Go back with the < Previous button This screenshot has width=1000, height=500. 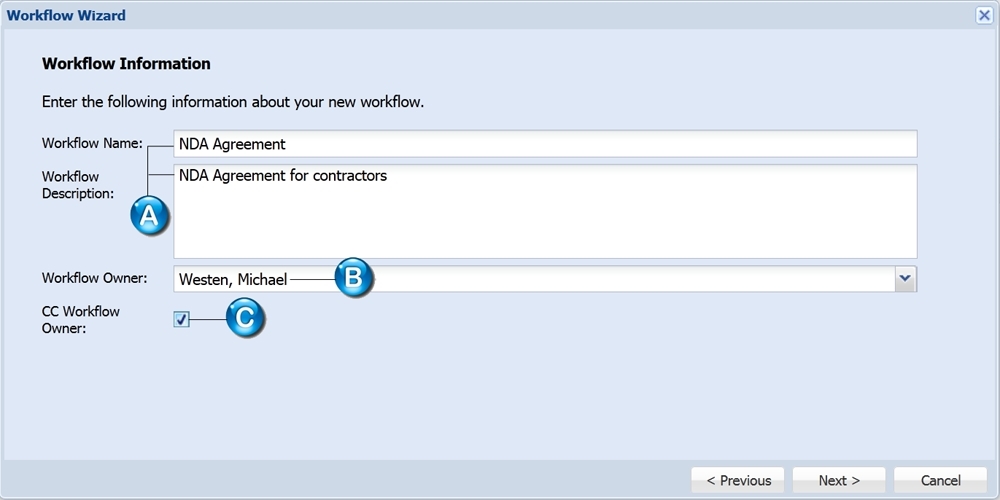coord(739,480)
